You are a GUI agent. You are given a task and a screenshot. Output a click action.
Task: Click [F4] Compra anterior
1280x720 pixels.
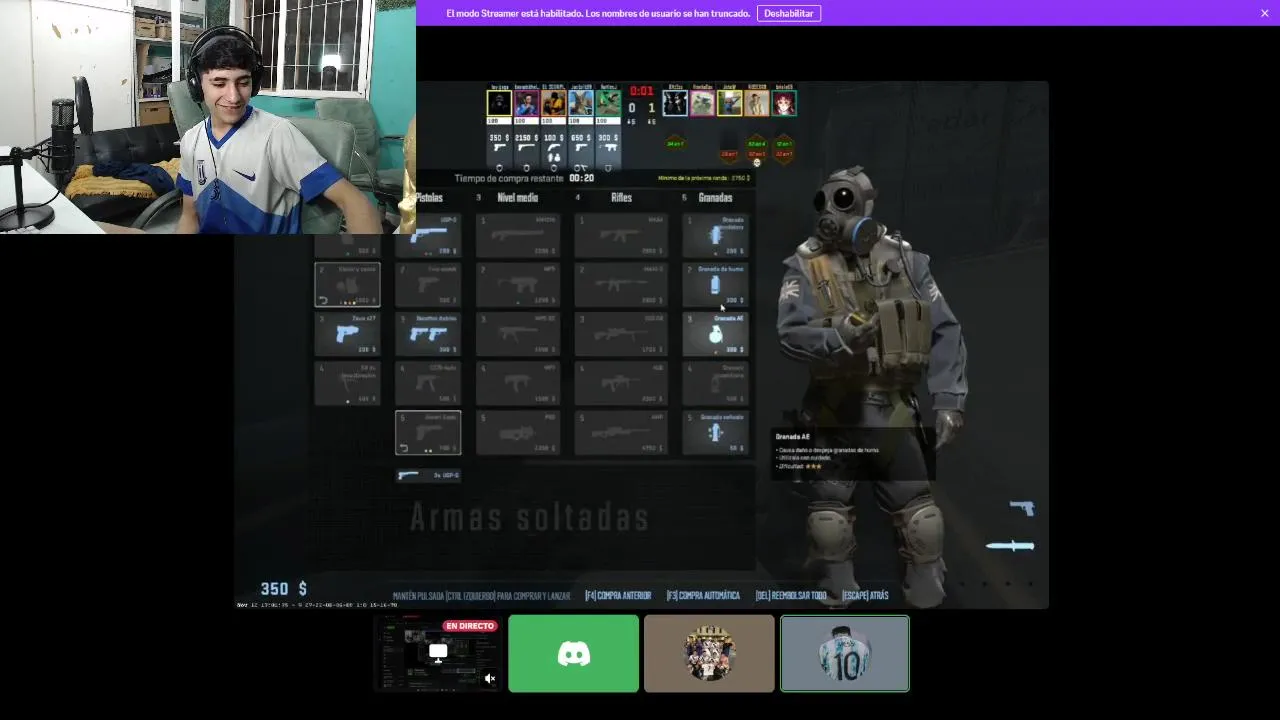(618, 596)
